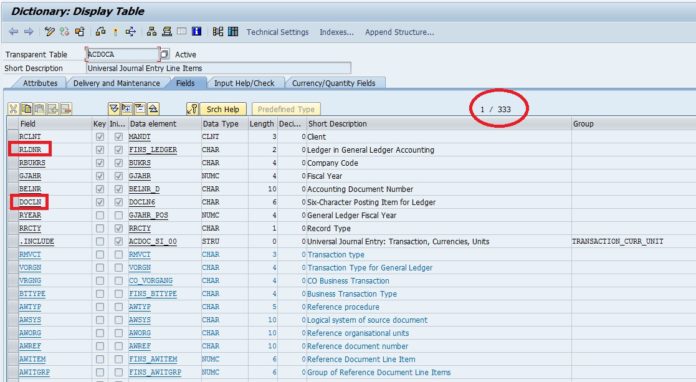Run the Check icon in toolbar
This screenshot has width=696, height=382.
tap(101, 32)
